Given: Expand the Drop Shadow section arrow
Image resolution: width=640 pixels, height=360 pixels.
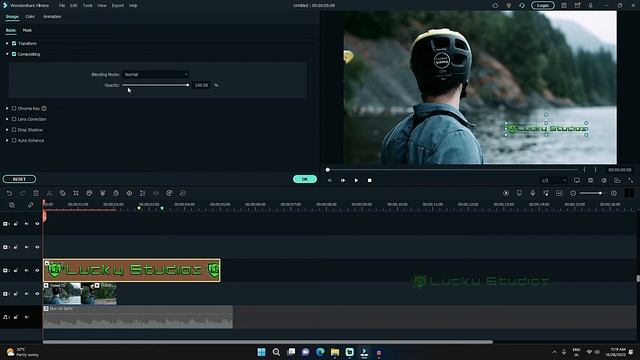Looking at the screenshot, I should (7, 130).
